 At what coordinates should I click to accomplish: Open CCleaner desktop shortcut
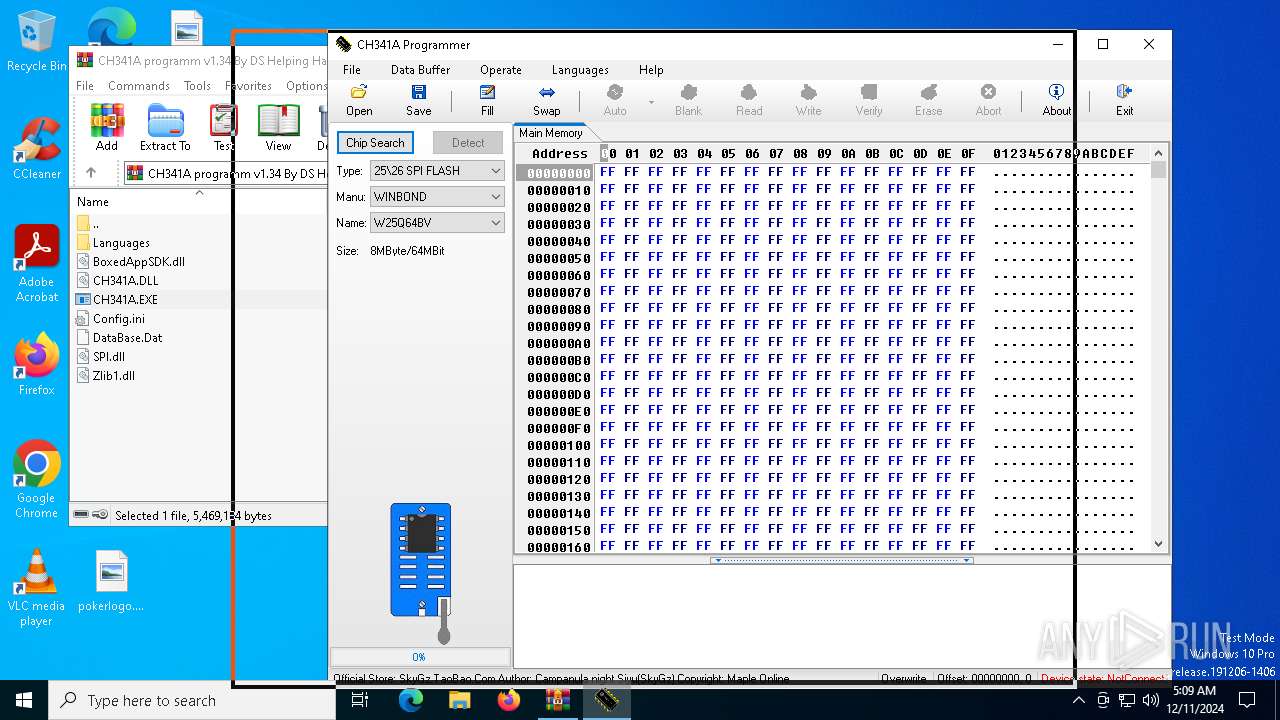click(x=36, y=148)
